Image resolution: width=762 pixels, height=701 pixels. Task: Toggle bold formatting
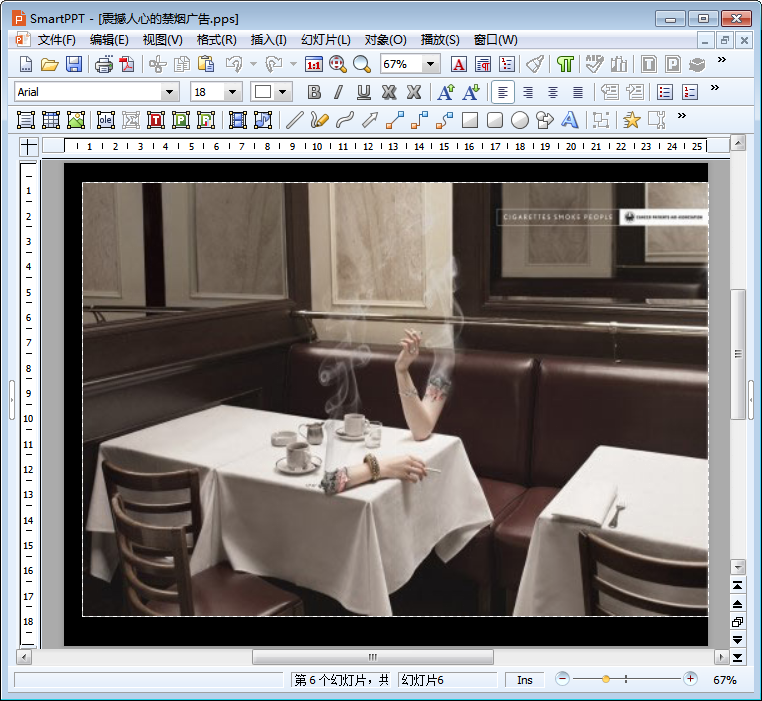314,92
